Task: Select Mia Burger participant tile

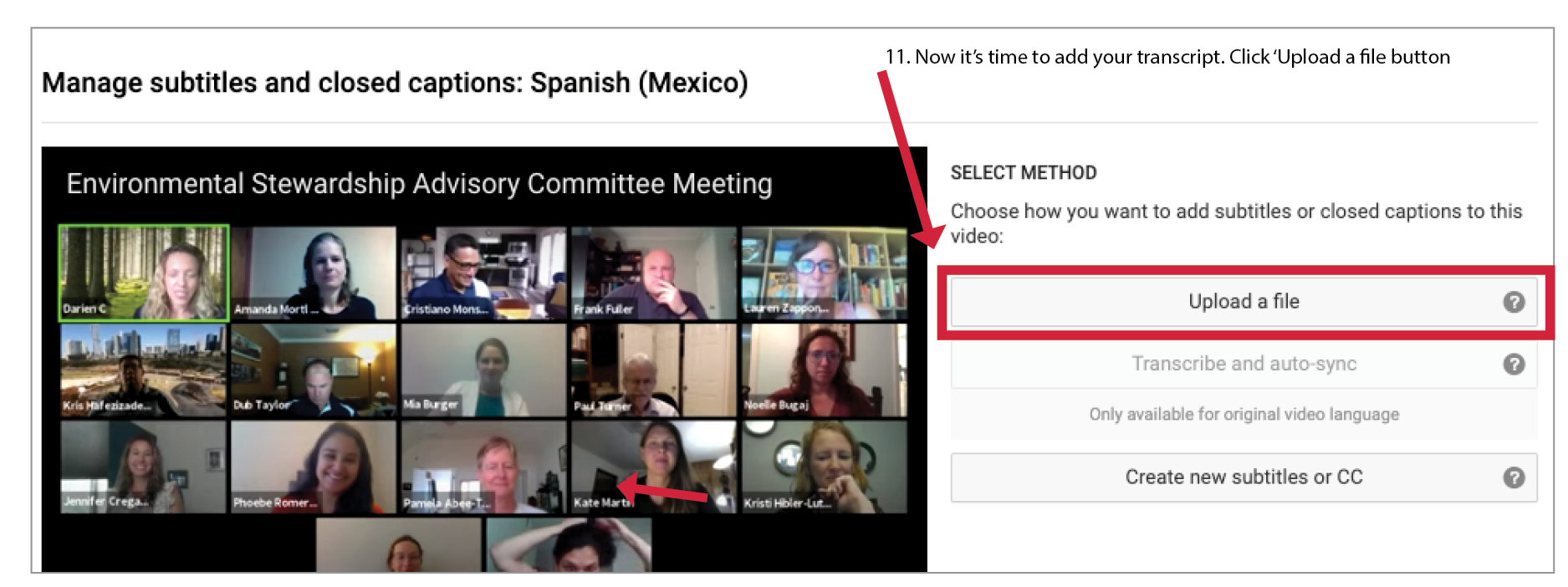Action: [x=483, y=370]
